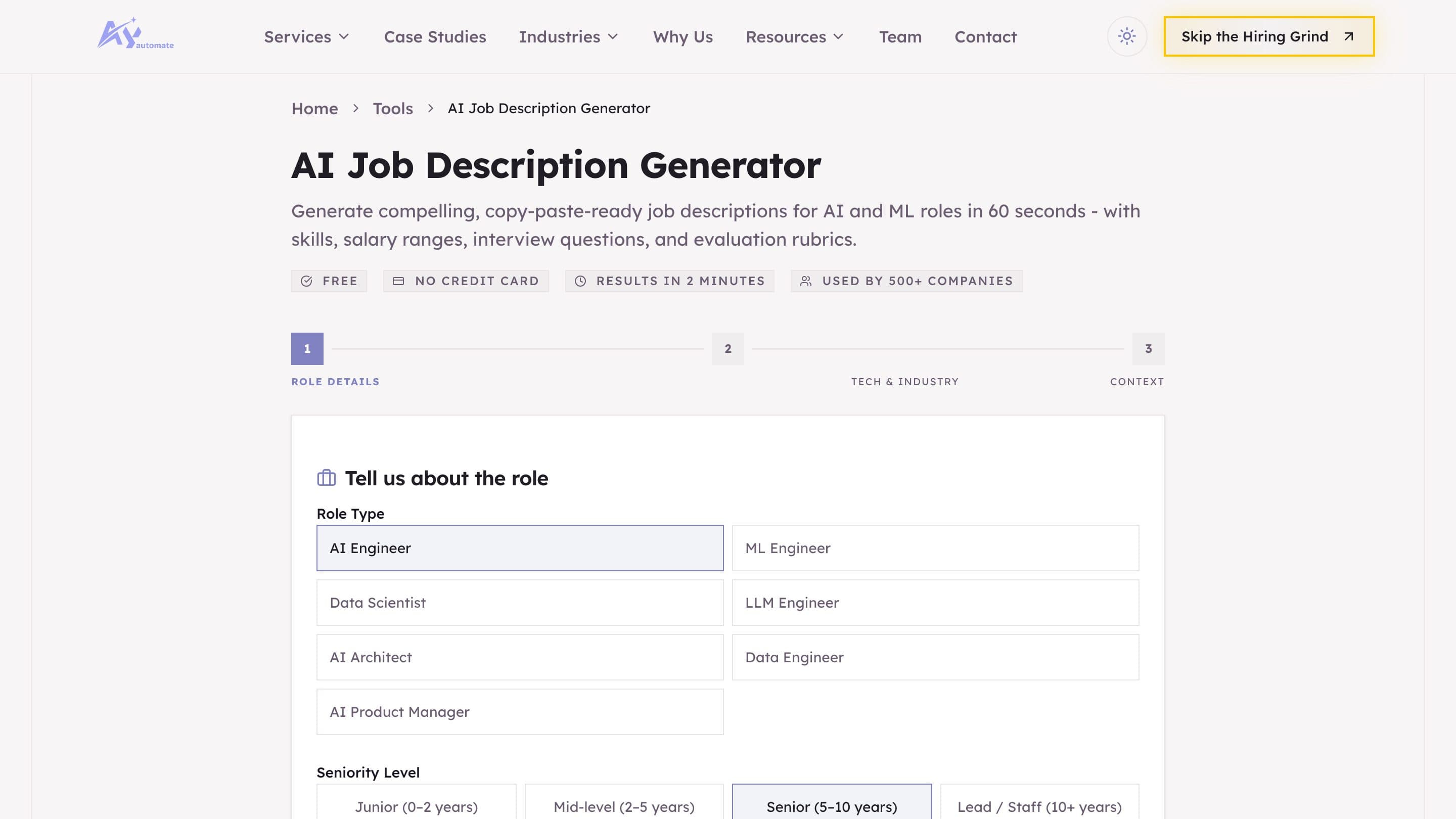Select the AI Engineer role type
The width and height of the screenshot is (1456, 819).
coord(519,548)
